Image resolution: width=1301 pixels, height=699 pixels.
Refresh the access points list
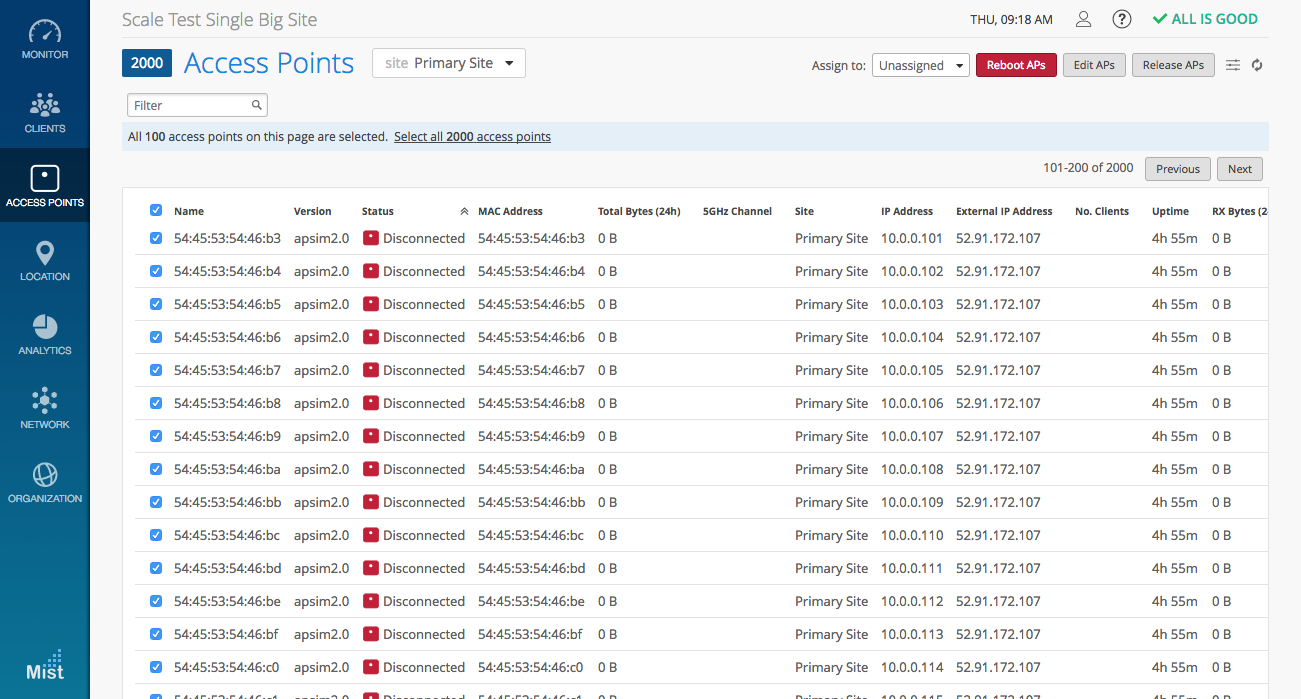click(x=1257, y=65)
